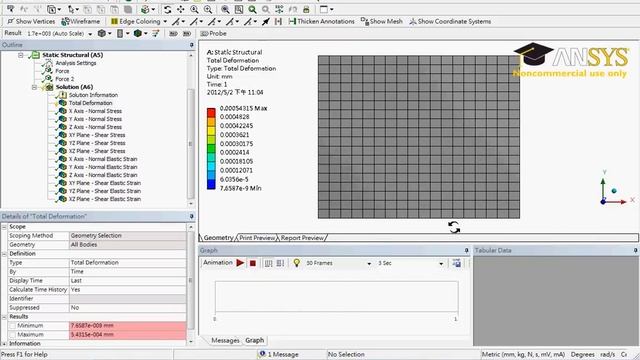Viewport: 640px width, 360px height.
Task: Click the red maximum legend color band
Action: coord(211,112)
